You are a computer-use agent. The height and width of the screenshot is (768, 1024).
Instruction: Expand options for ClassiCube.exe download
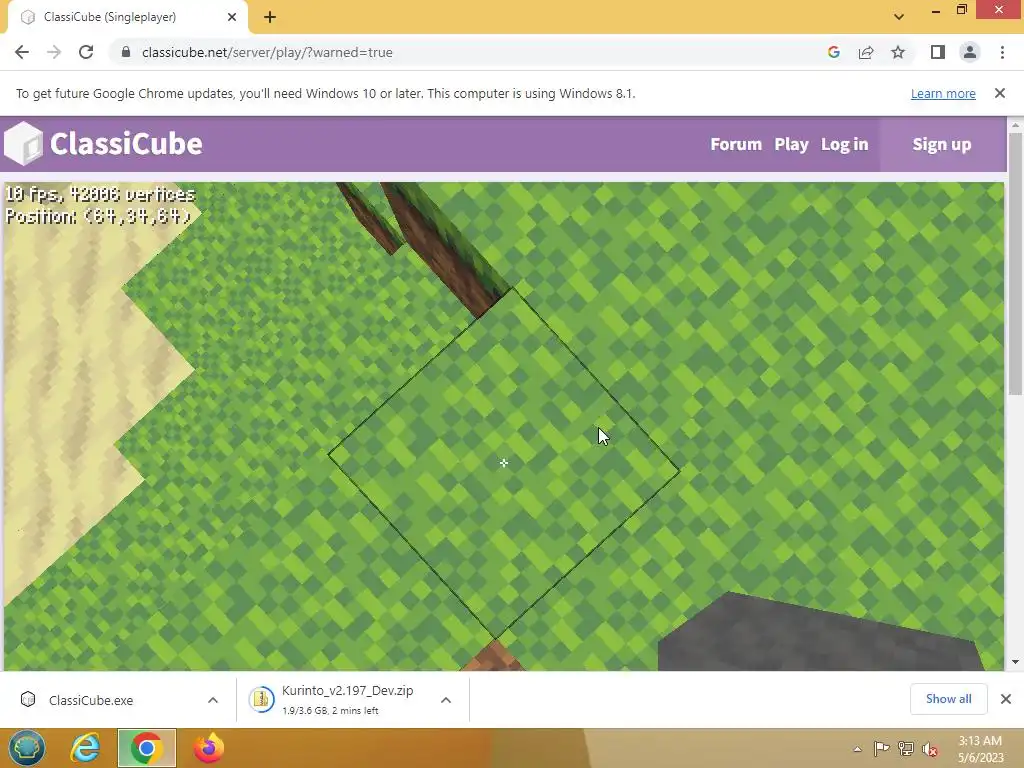(x=213, y=700)
